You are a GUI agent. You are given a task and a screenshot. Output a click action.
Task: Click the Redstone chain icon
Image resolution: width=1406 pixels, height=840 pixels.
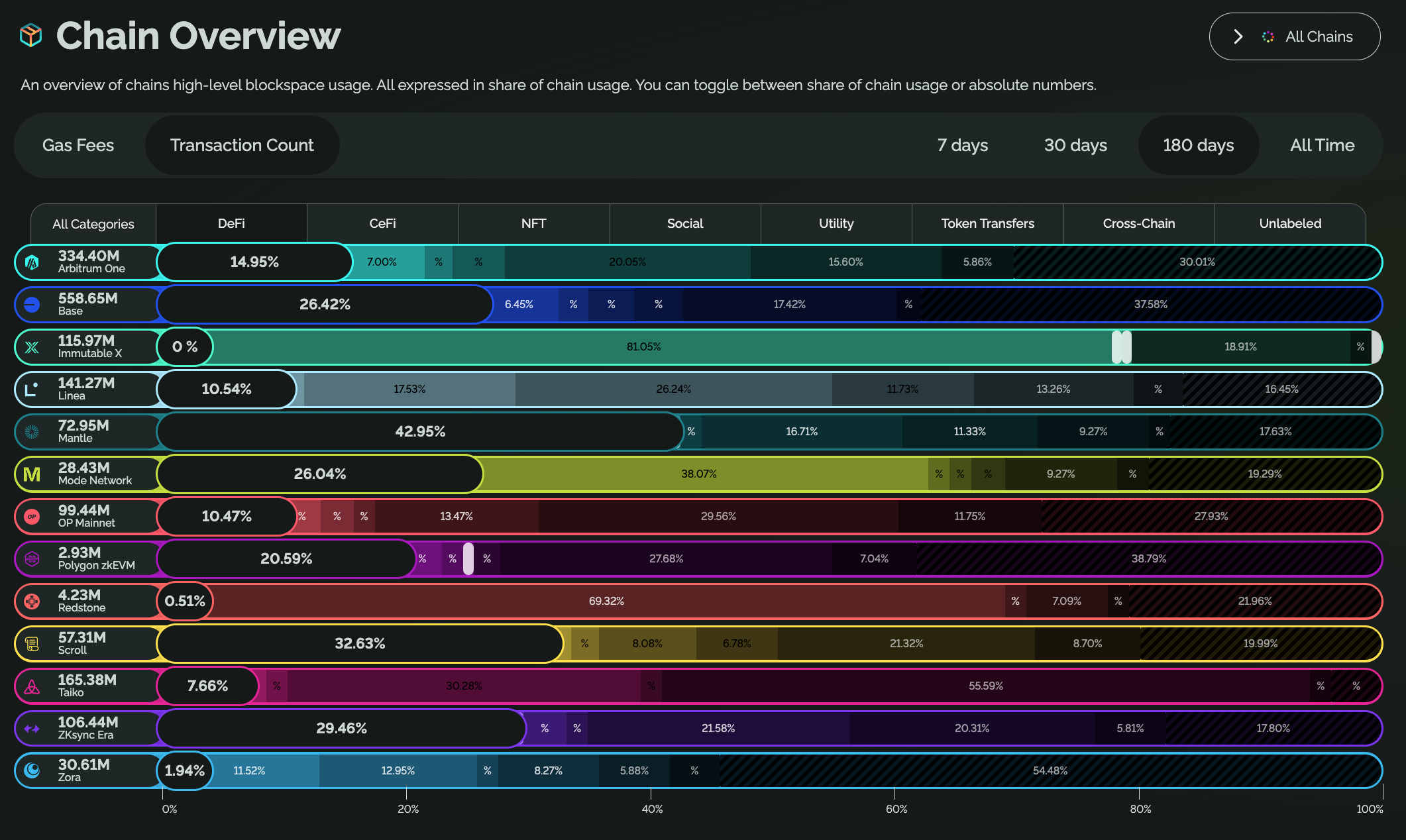point(32,602)
